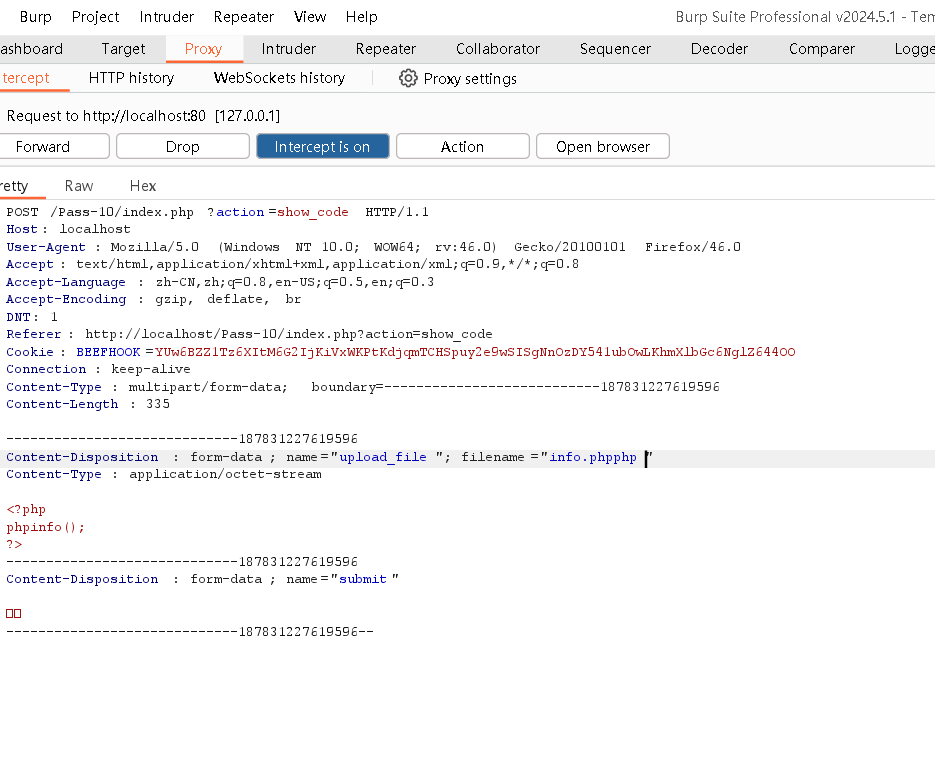Open the Comparer tab

(x=822, y=49)
